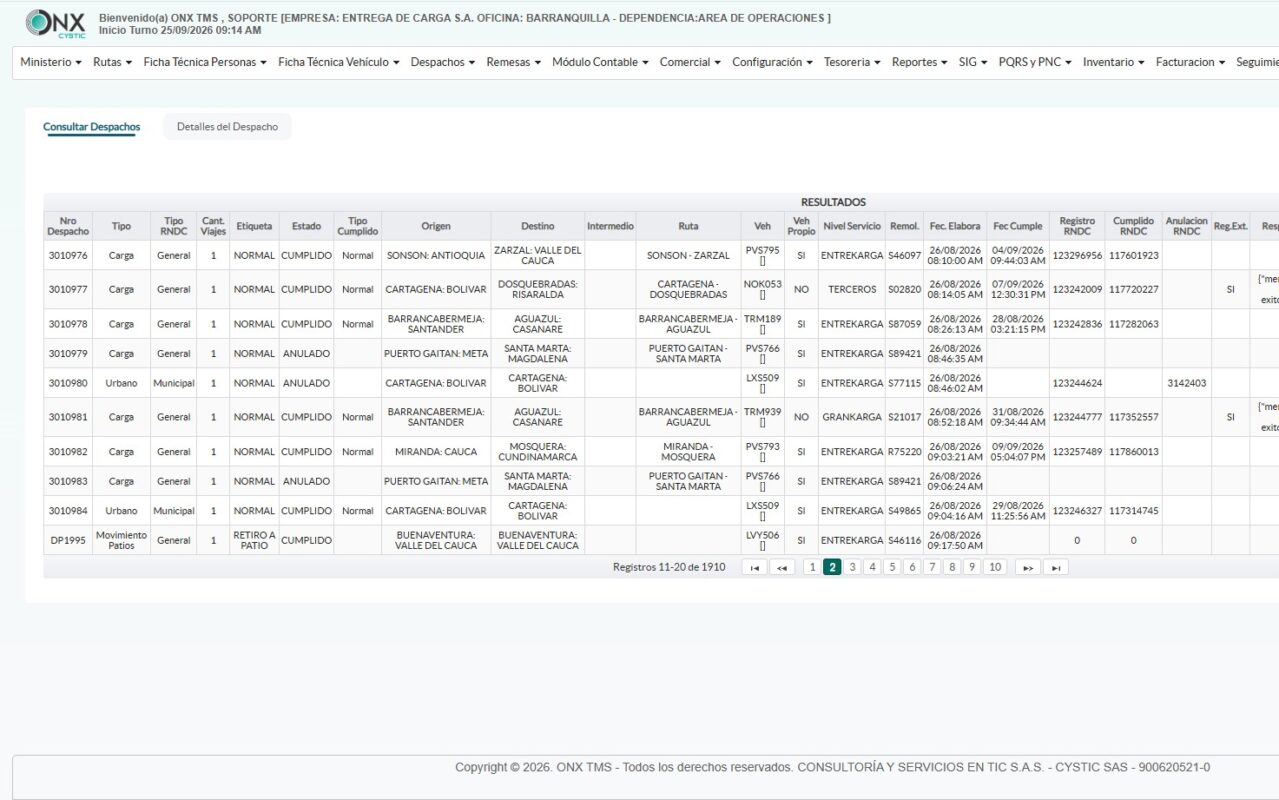
Task: Select despacho number 3010979
Action: pos(68,353)
